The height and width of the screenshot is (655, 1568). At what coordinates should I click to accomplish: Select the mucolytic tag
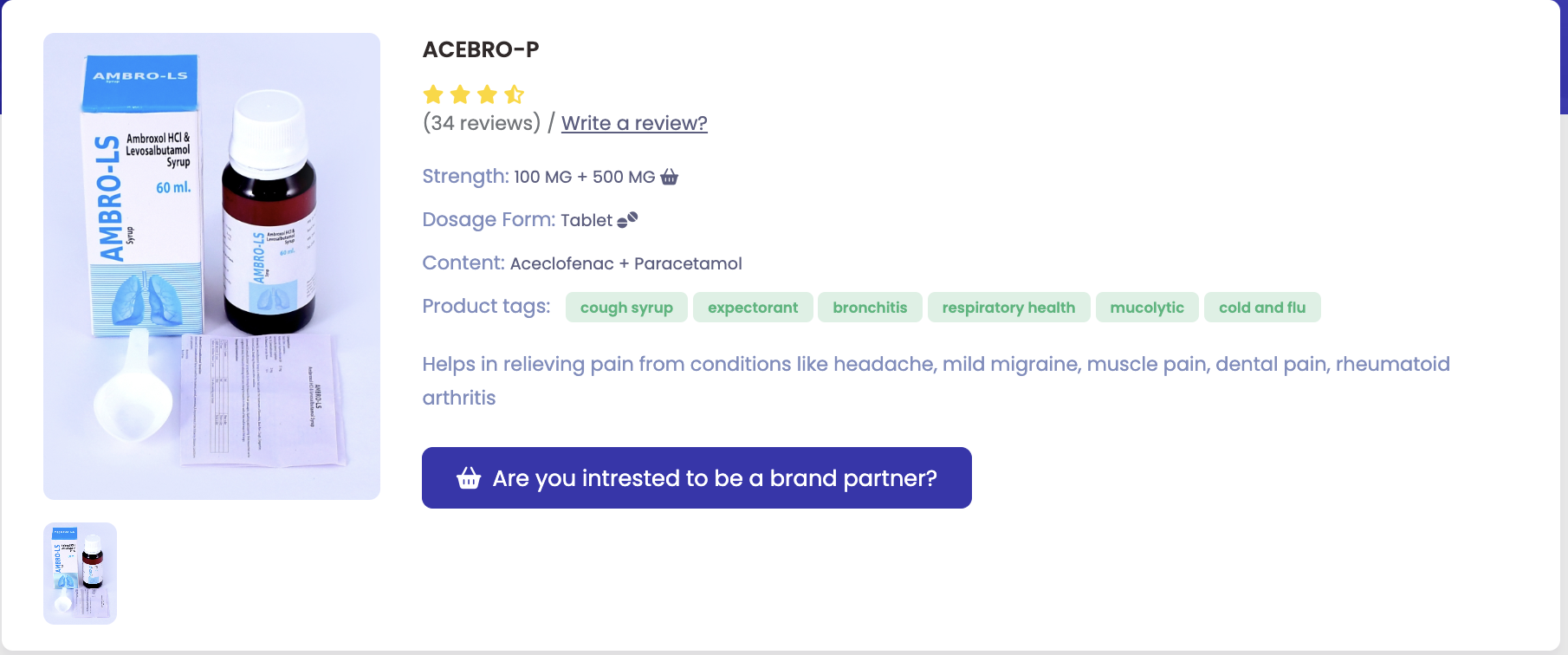(1147, 307)
